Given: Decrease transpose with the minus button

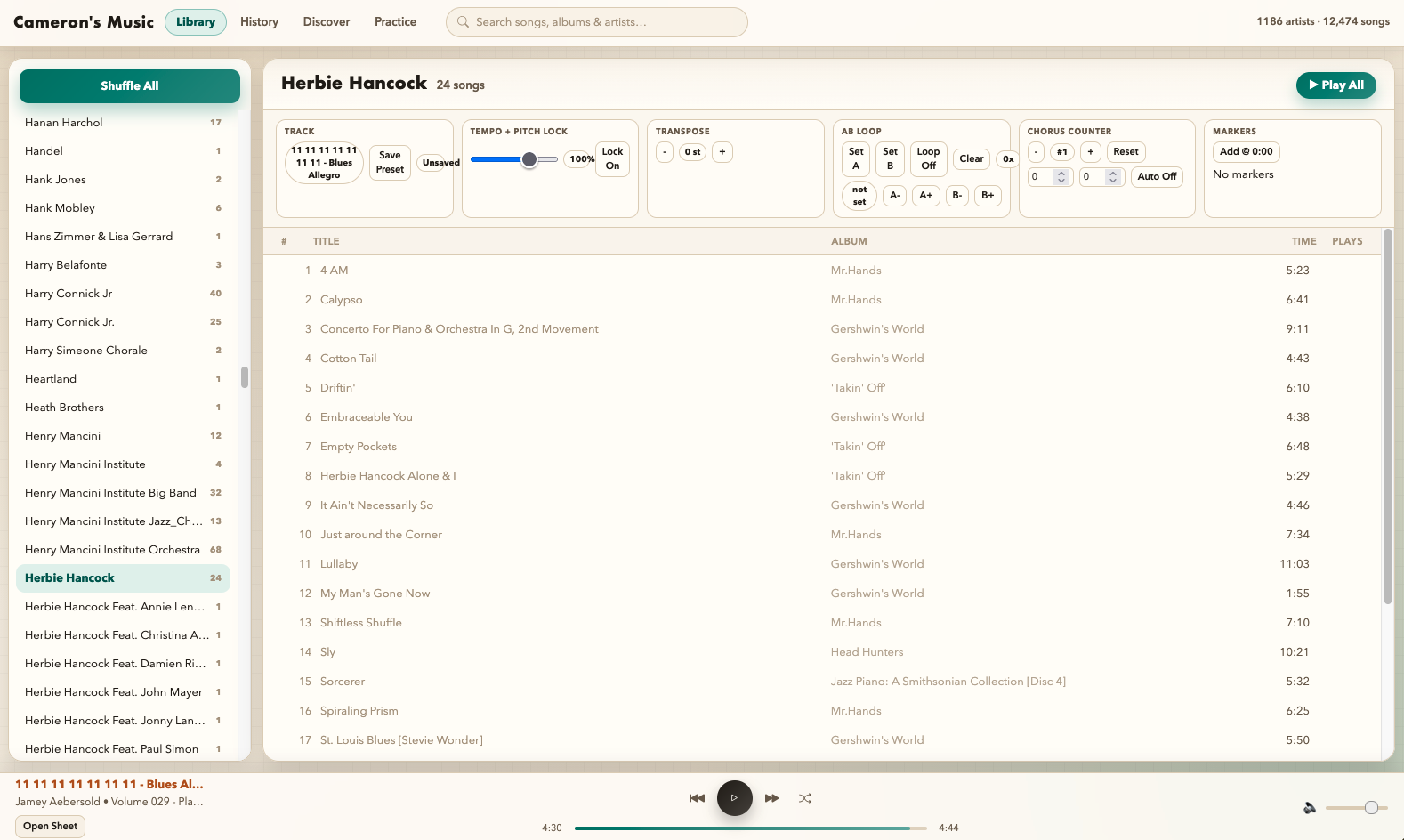Looking at the screenshot, I should pyautogui.click(x=665, y=152).
